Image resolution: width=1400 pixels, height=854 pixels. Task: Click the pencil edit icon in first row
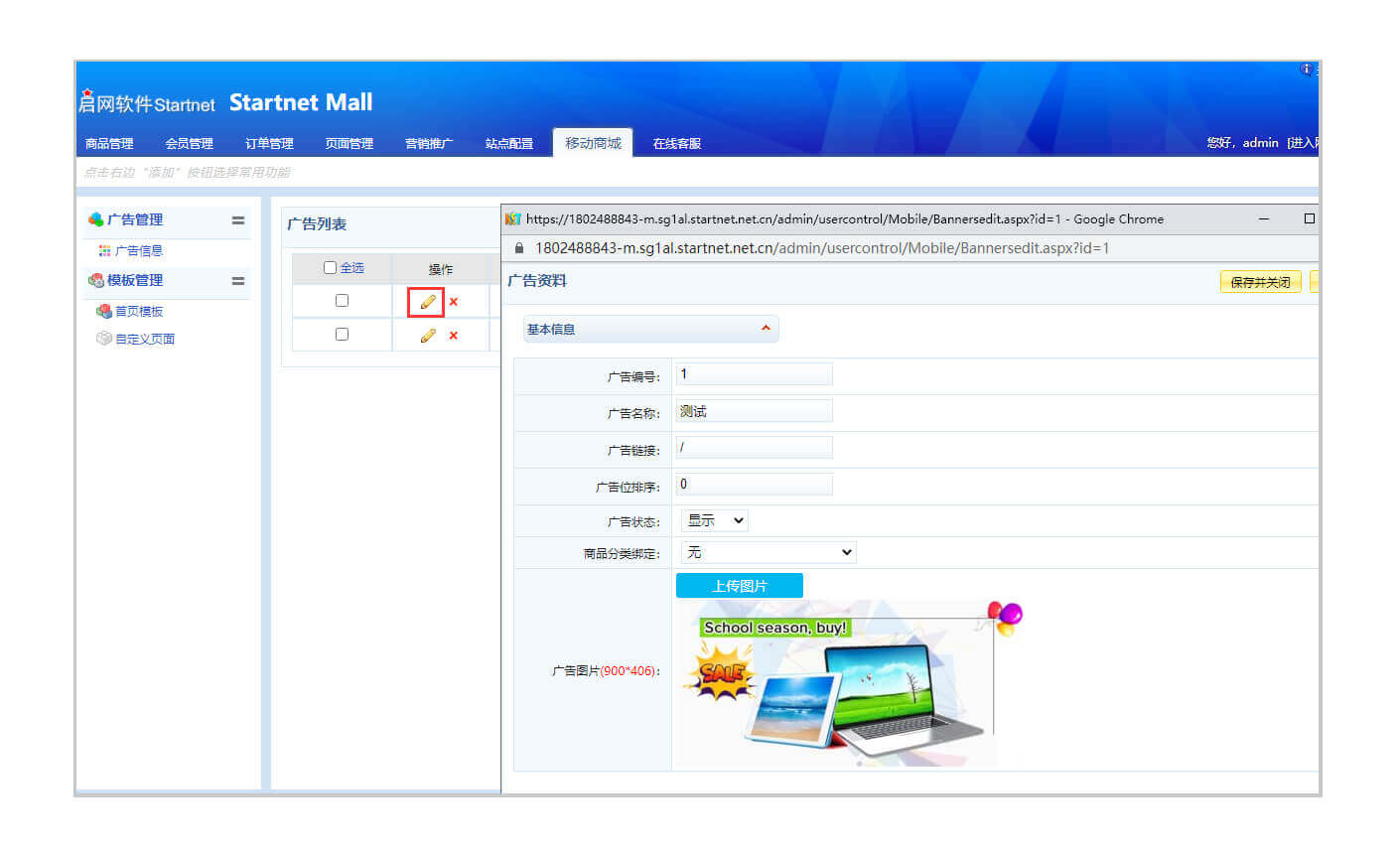click(x=427, y=302)
